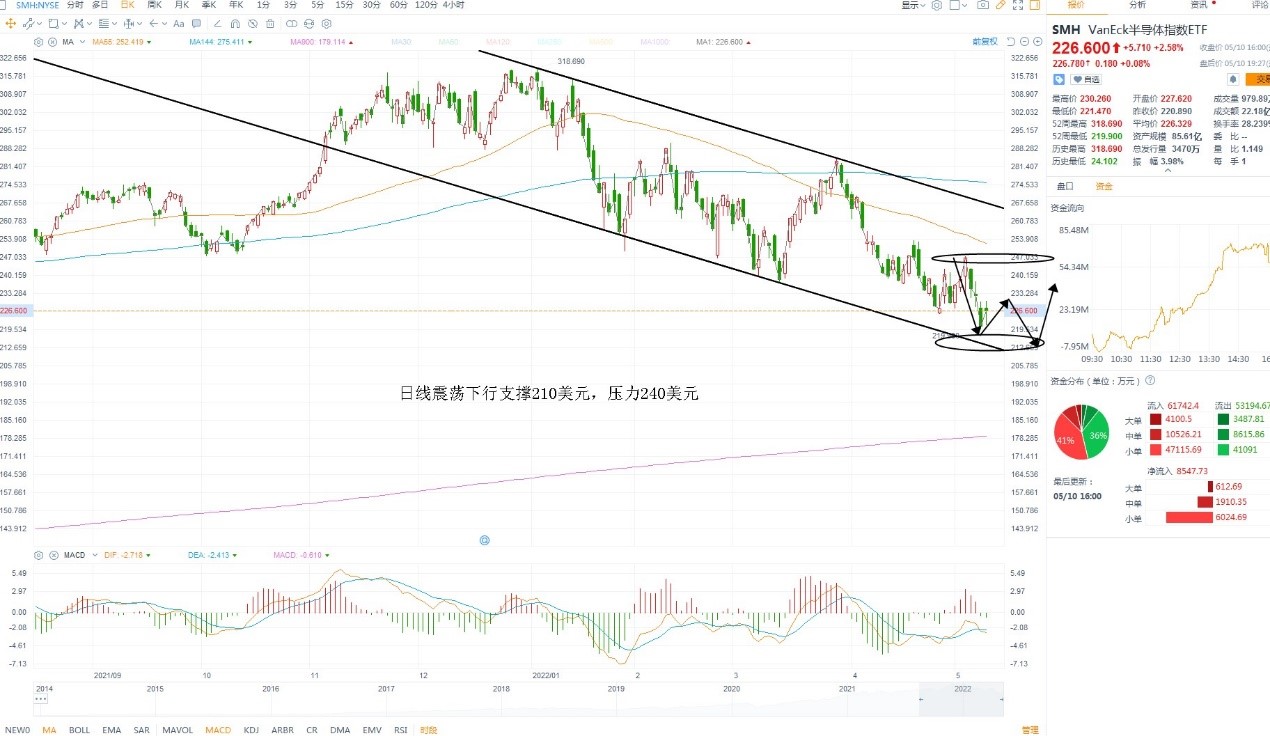
Task: Switch to 月K monthly chart
Action: pos(182,5)
